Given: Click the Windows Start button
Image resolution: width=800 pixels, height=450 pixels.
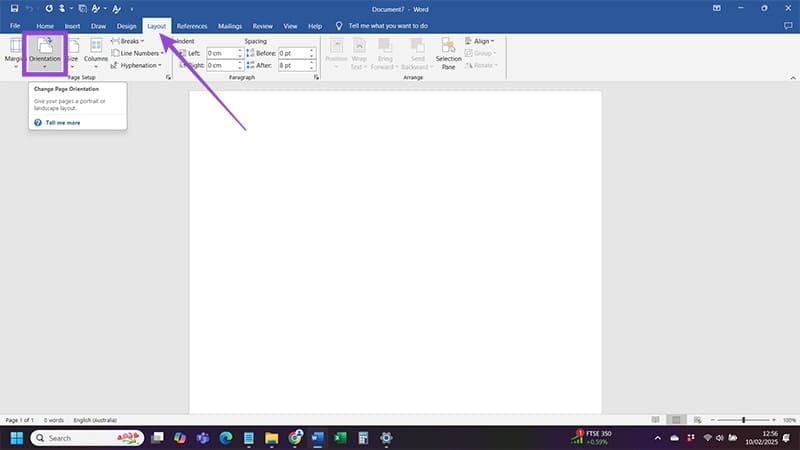Looking at the screenshot, I should [17, 438].
